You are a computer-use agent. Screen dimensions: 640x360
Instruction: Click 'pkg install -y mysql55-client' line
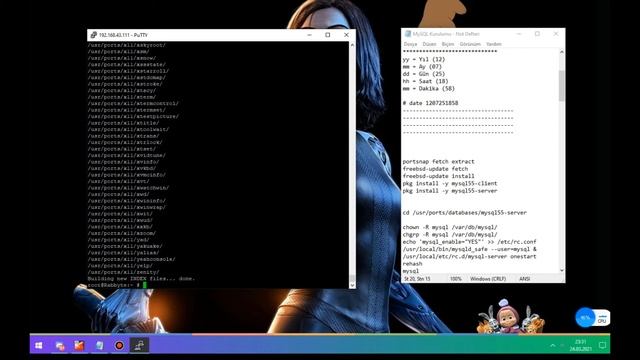450,184
